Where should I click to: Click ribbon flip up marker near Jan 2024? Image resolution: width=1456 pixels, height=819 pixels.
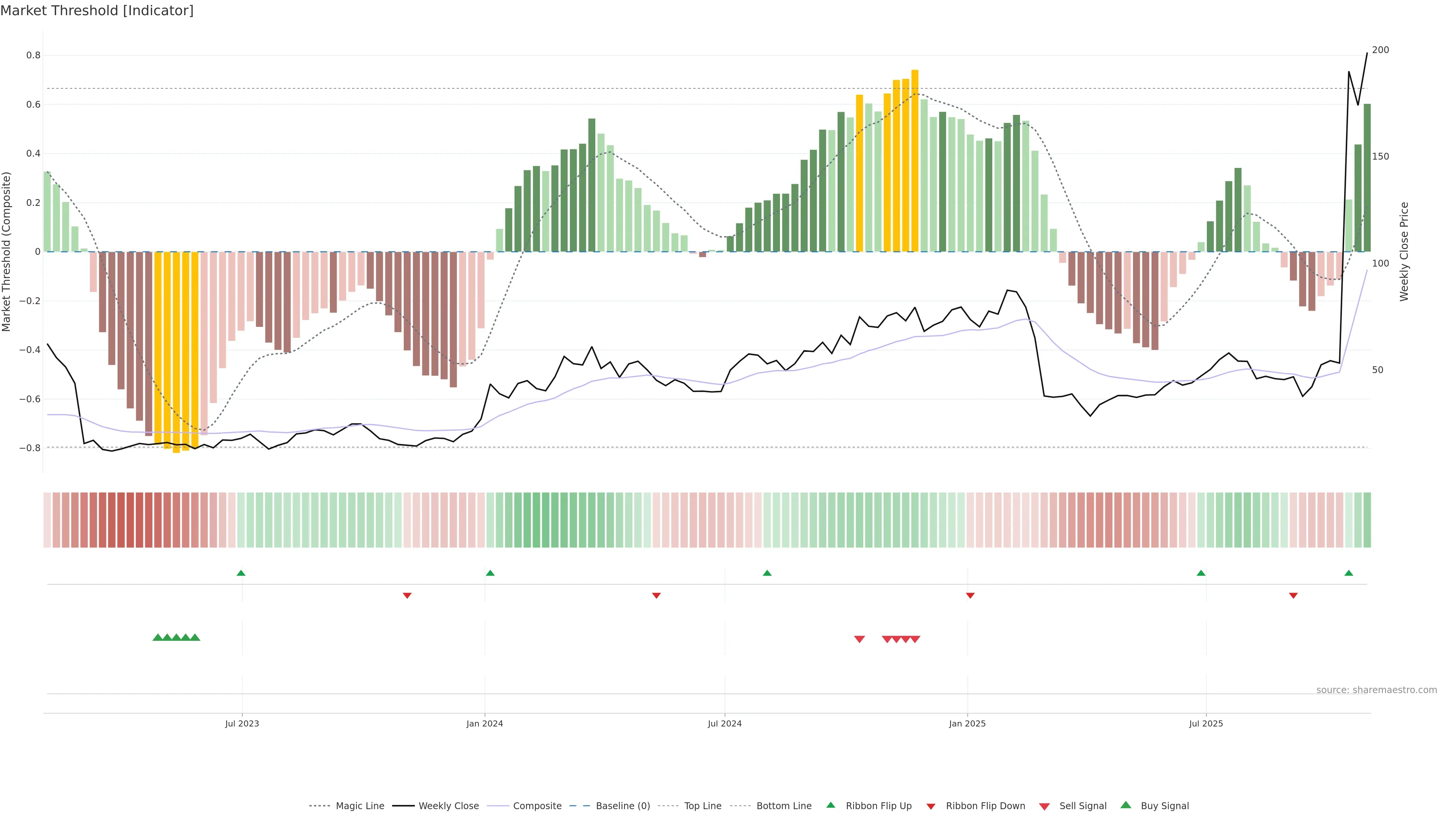[x=490, y=573]
